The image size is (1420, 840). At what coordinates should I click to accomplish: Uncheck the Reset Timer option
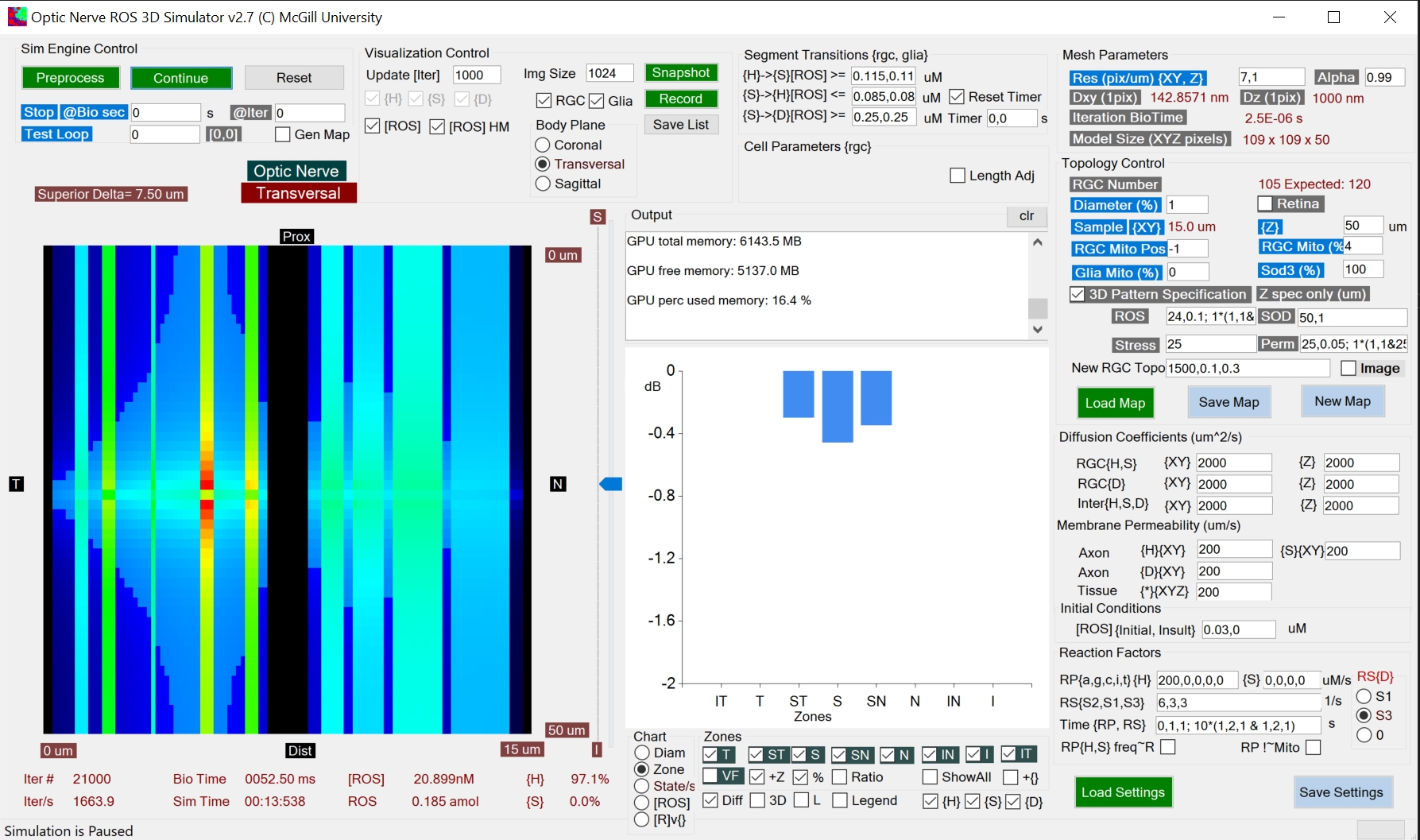pos(957,96)
